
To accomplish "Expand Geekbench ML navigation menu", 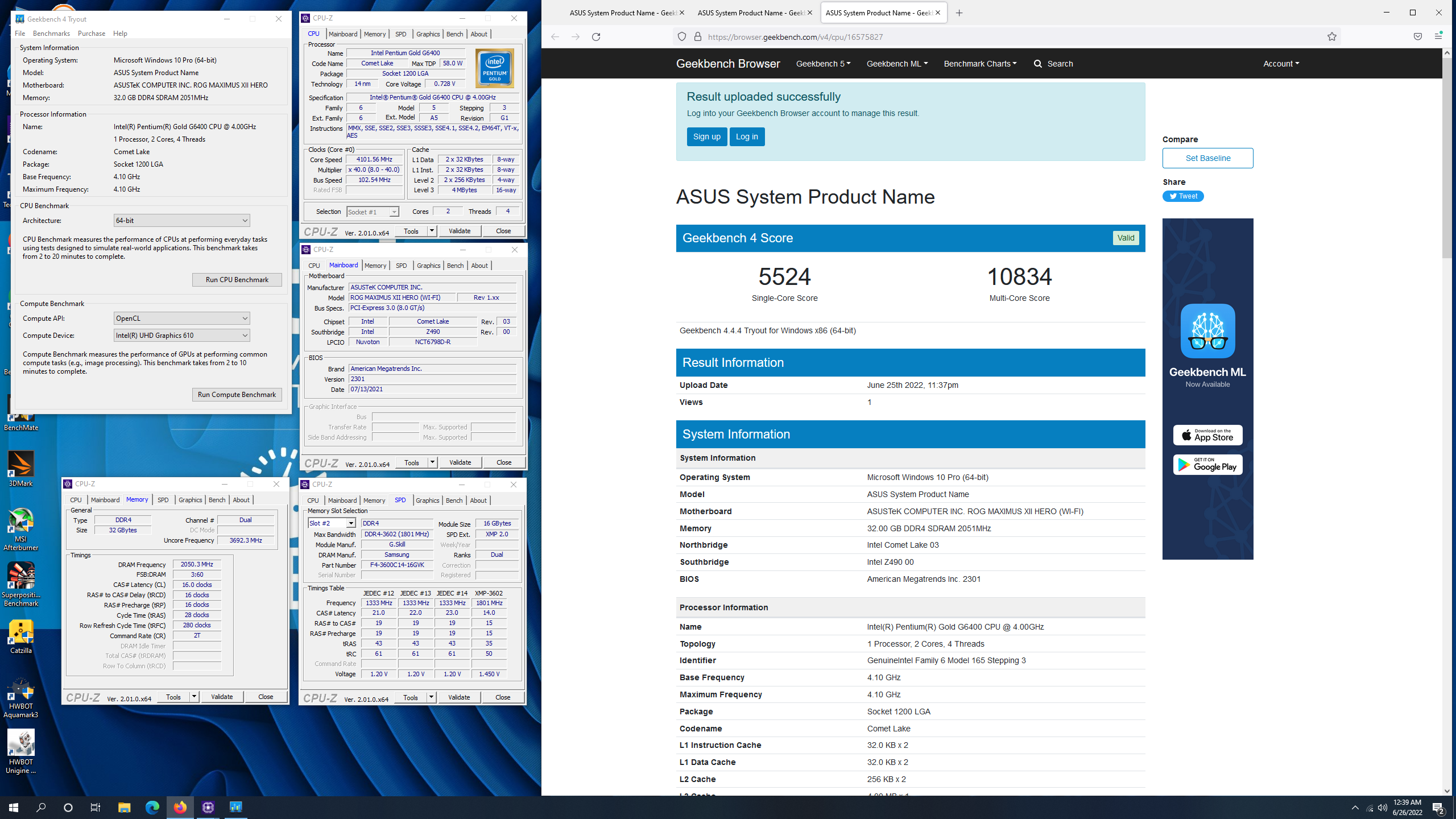I will point(897,64).
